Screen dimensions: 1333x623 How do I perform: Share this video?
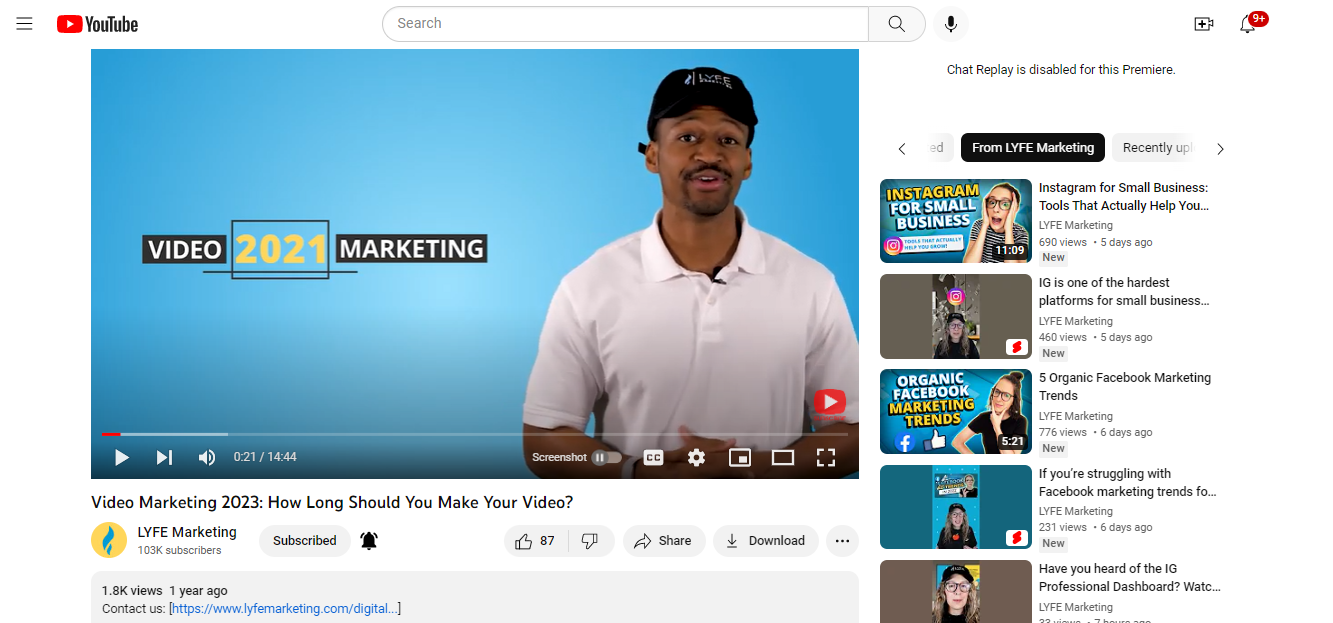click(x=664, y=541)
